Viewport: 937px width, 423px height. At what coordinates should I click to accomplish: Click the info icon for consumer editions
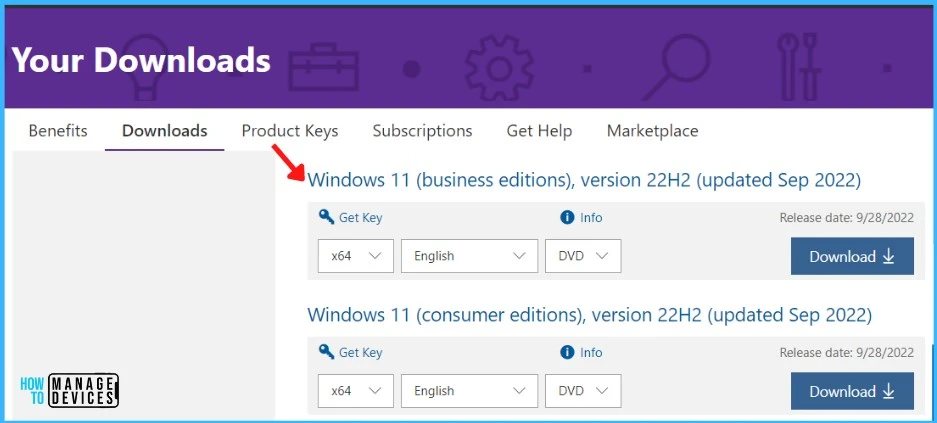click(567, 352)
